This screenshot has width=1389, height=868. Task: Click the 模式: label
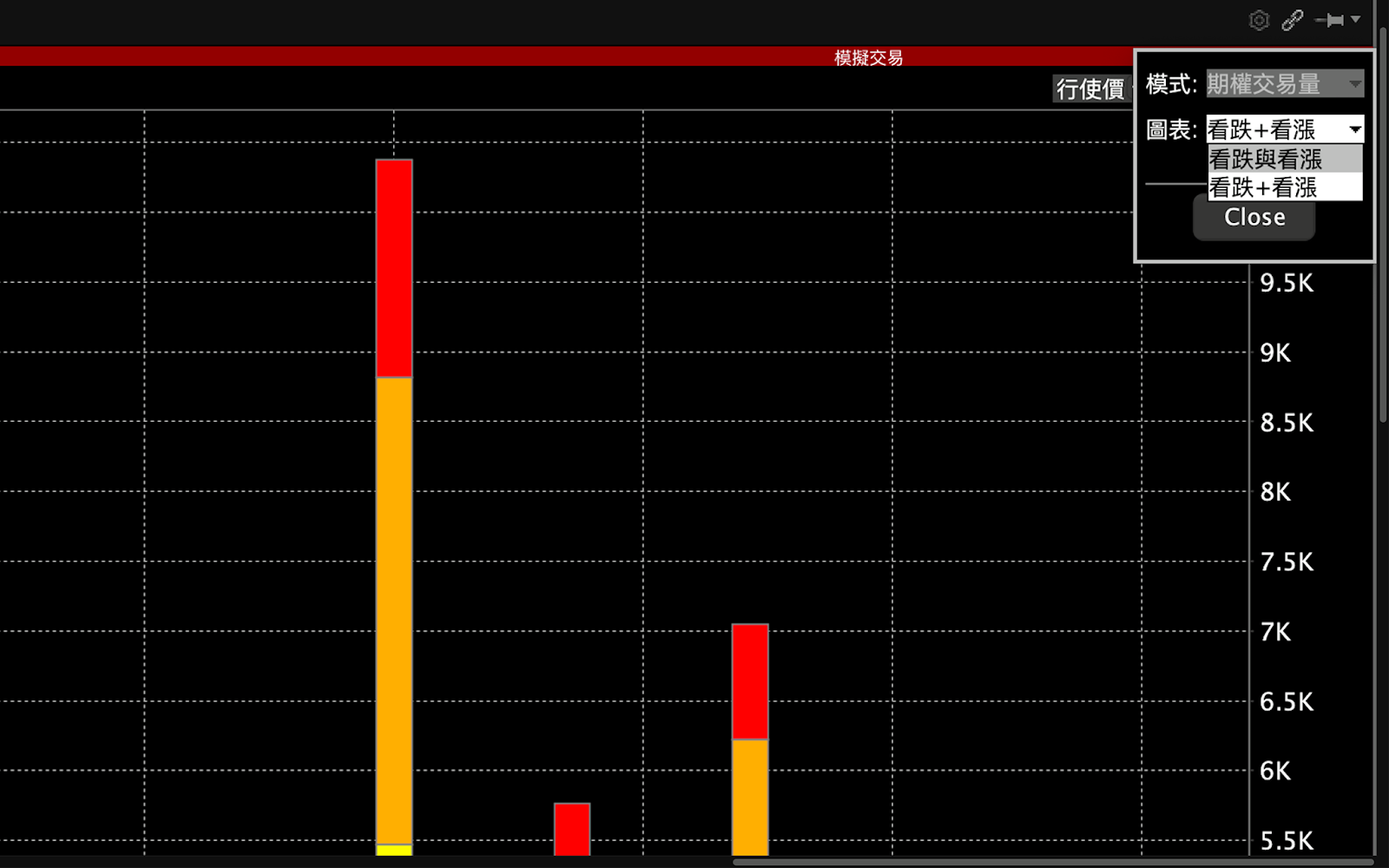1171,84
